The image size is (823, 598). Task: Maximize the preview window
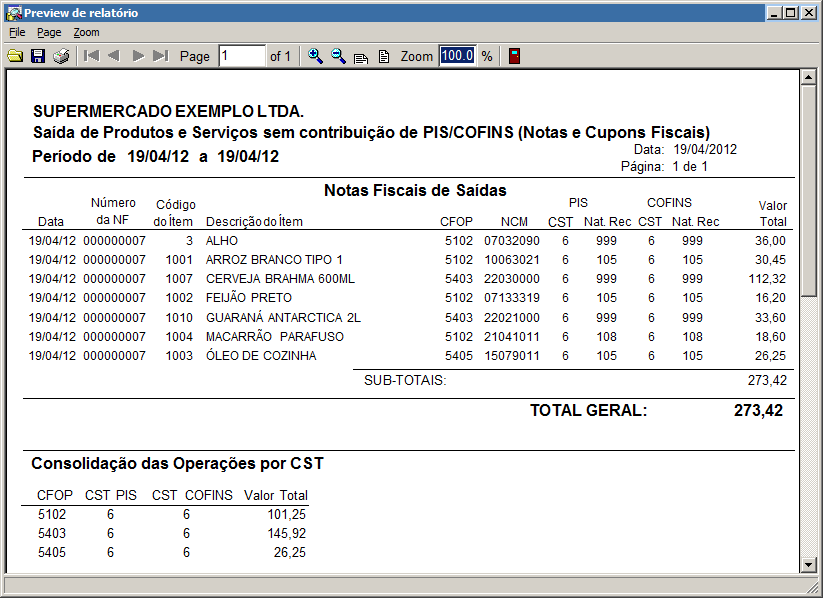(790, 13)
